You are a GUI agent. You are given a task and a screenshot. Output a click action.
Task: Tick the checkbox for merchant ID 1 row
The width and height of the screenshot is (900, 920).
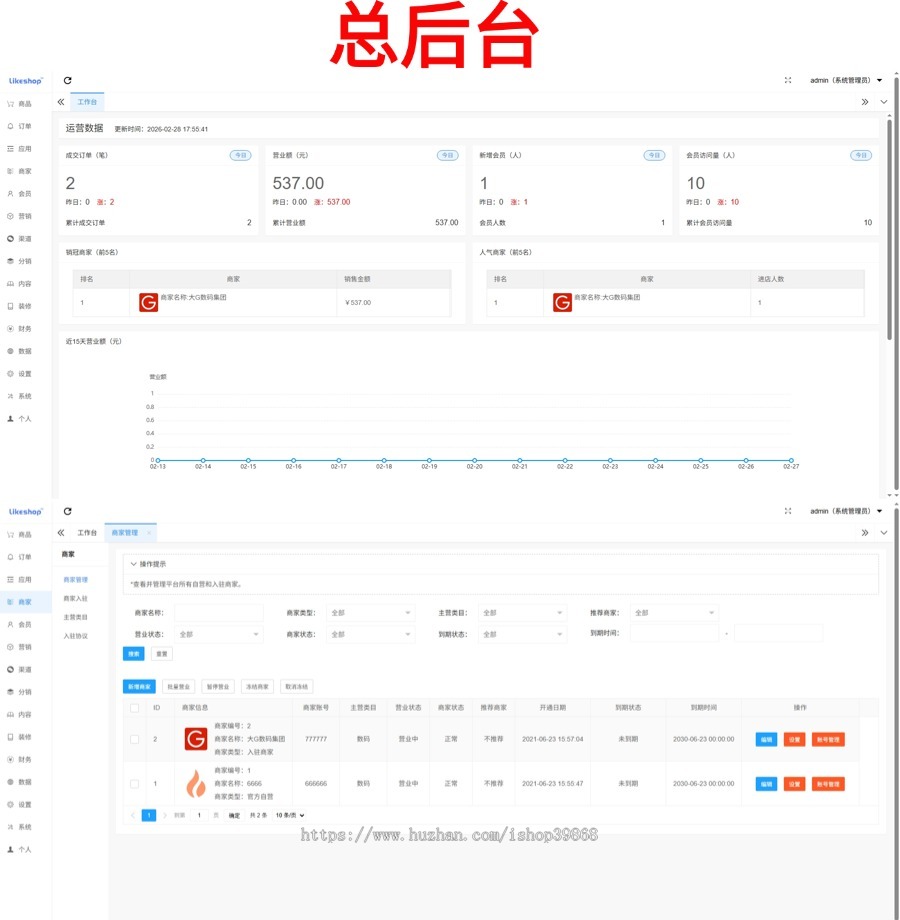click(x=134, y=784)
